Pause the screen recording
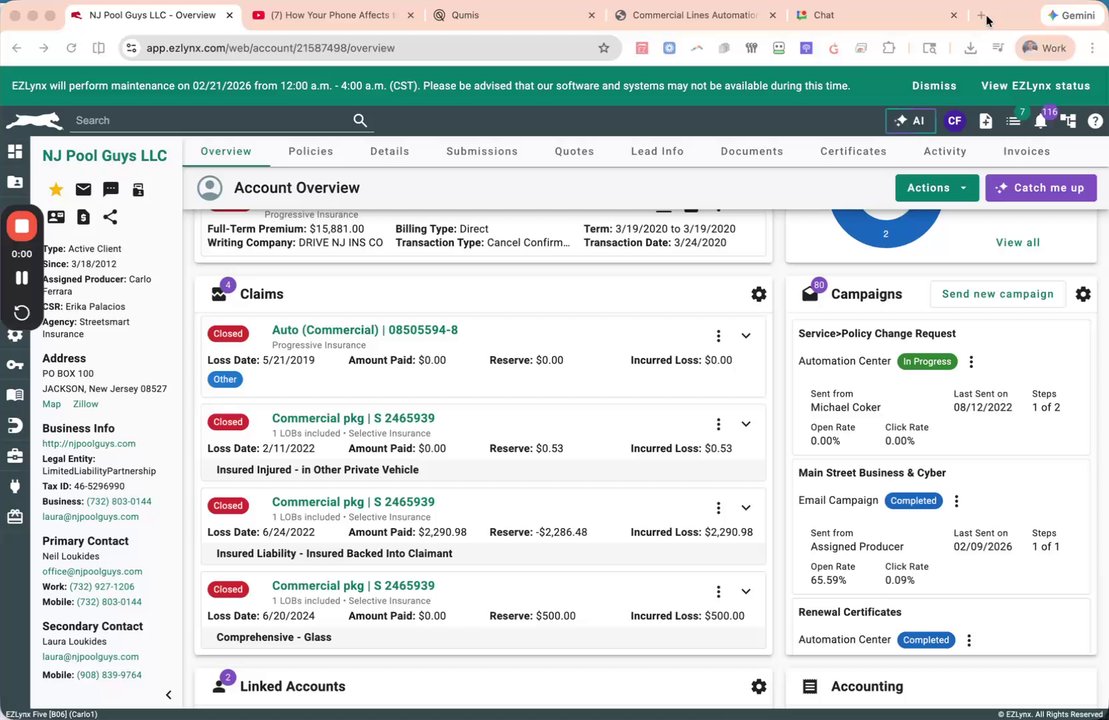The image size is (1109, 720). coord(22,278)
